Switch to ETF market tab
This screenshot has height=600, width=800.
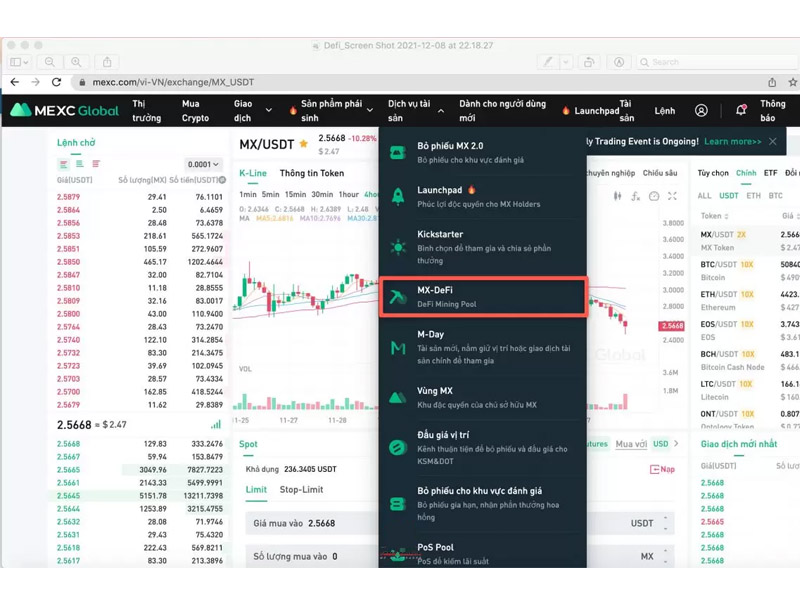770,173
